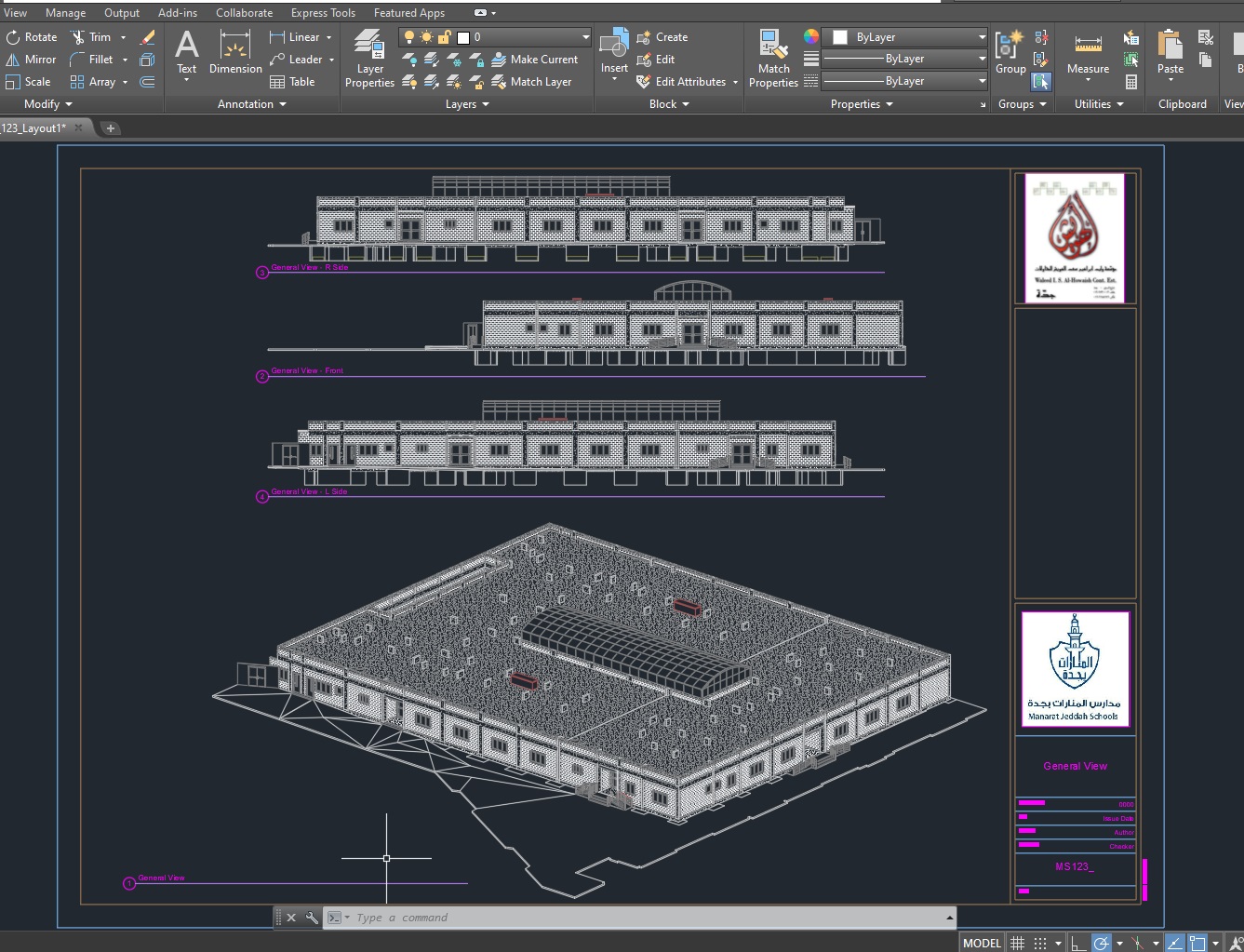
Task: Open the Edit Attributes dropdown arrow
Action: [x=735, y=82]
